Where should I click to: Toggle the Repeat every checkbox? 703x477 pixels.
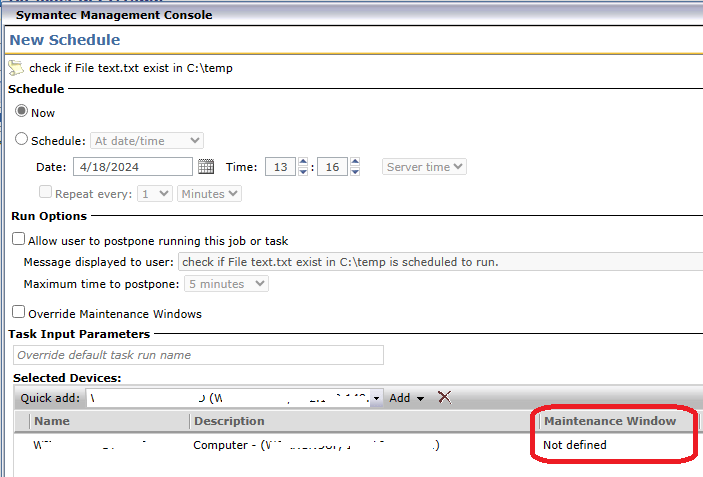click(44, 193)
